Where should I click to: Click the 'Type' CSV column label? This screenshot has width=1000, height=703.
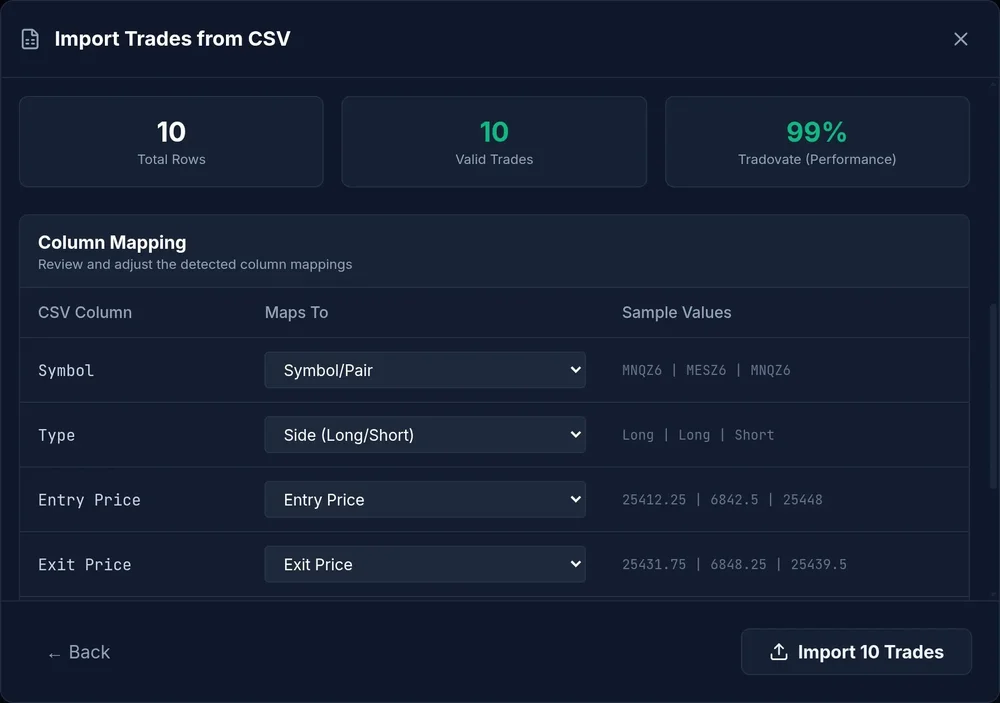tap(57, 436)
